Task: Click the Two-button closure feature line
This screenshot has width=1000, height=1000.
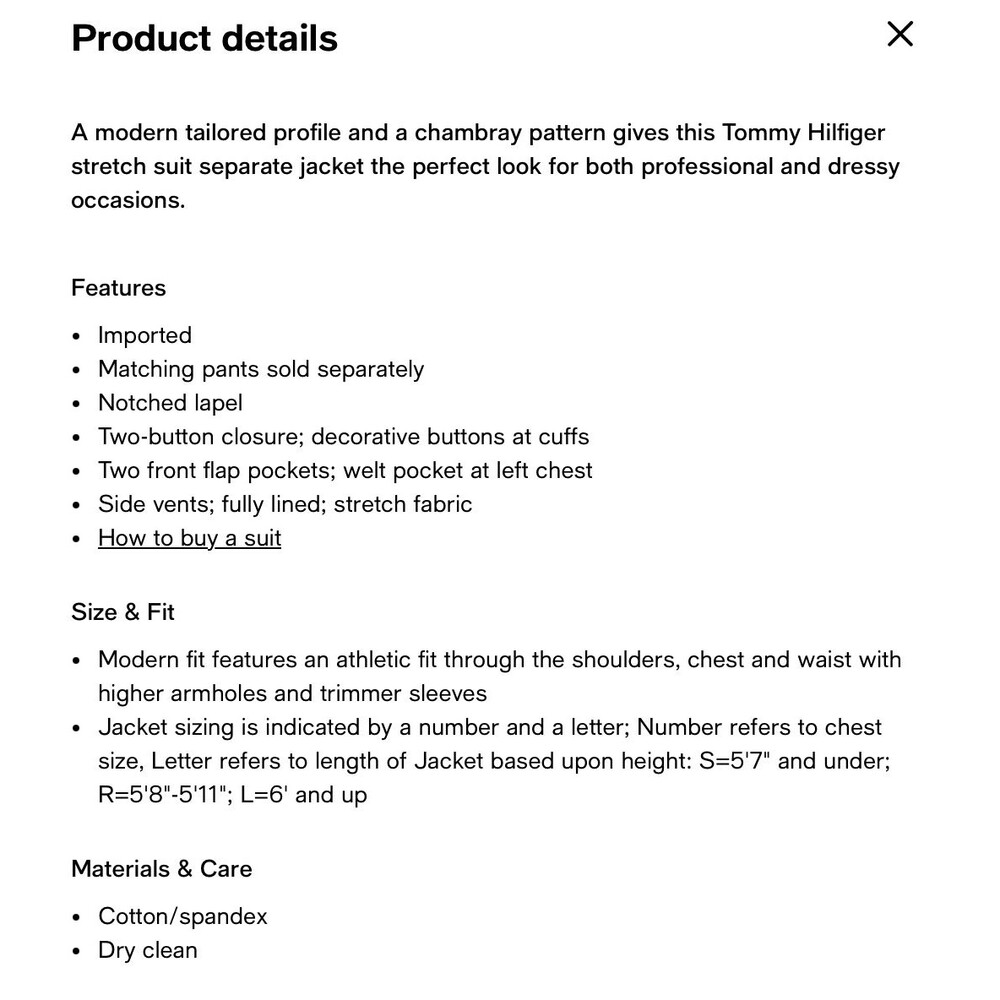Action: point(343,436)
